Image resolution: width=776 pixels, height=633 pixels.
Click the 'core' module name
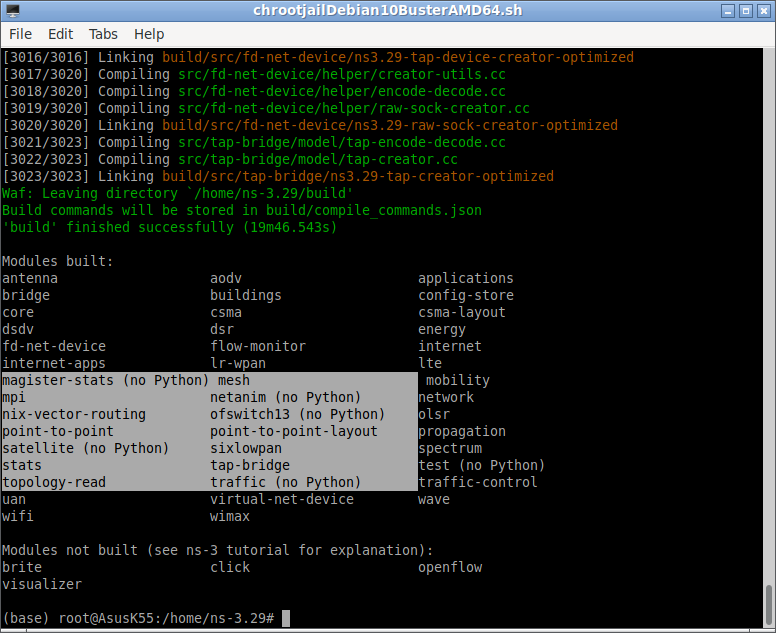click(x=18, y=313)
